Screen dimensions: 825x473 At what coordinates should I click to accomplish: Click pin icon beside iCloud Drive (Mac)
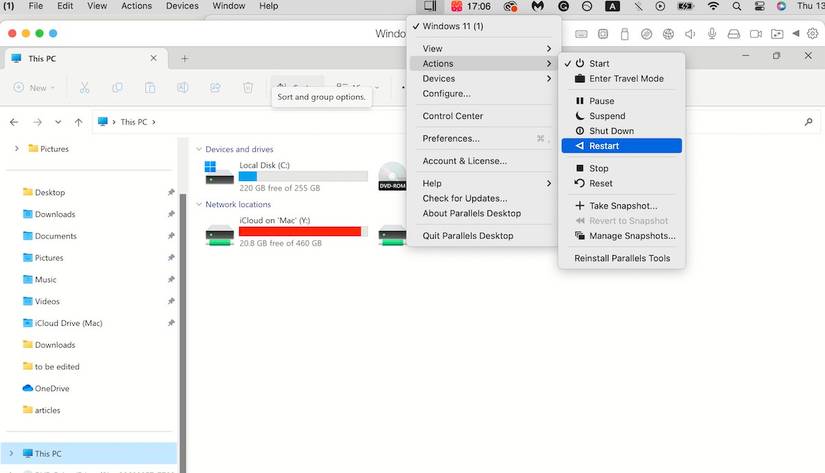(171, 323)
